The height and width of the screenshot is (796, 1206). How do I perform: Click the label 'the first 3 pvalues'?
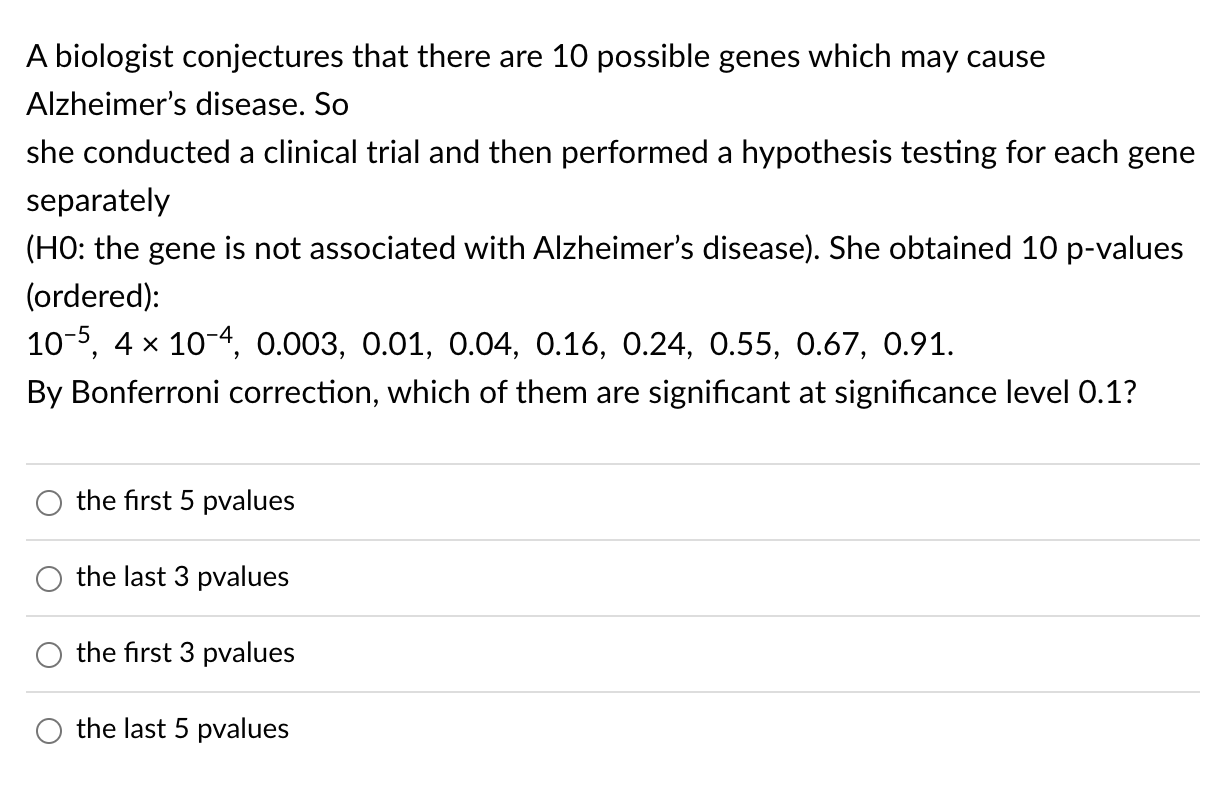pos(185,654)
